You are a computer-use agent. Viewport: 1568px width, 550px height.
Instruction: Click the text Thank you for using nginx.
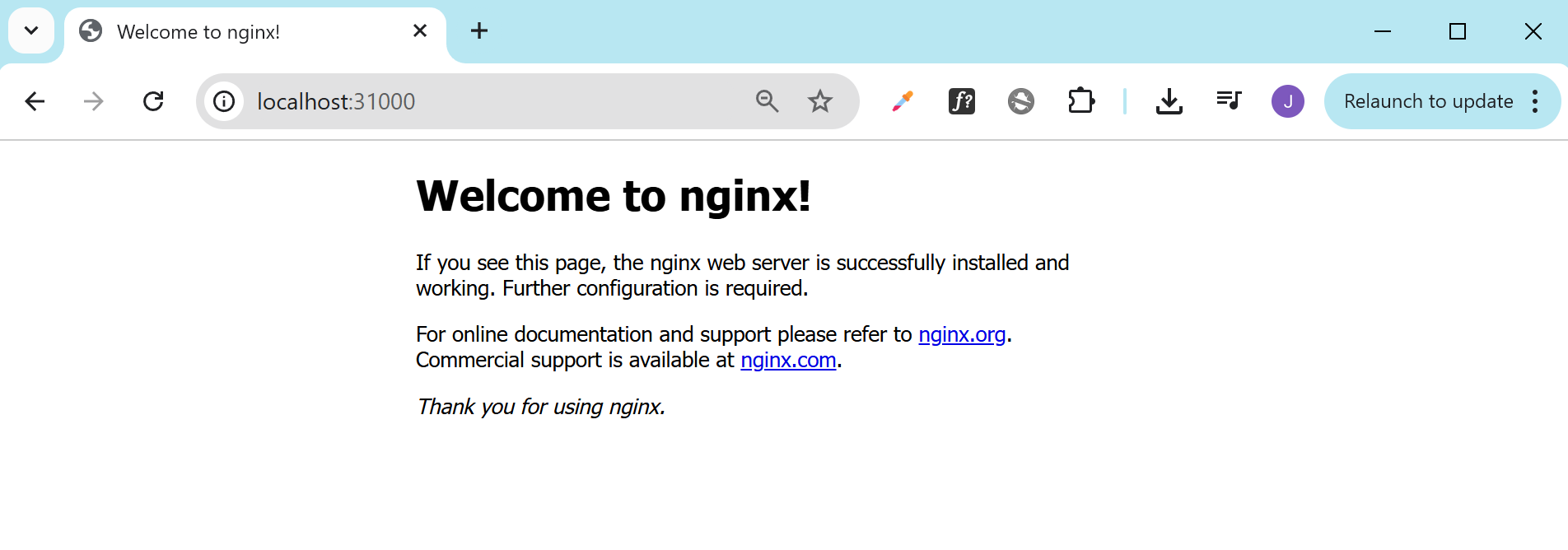(x=541, y=407)
